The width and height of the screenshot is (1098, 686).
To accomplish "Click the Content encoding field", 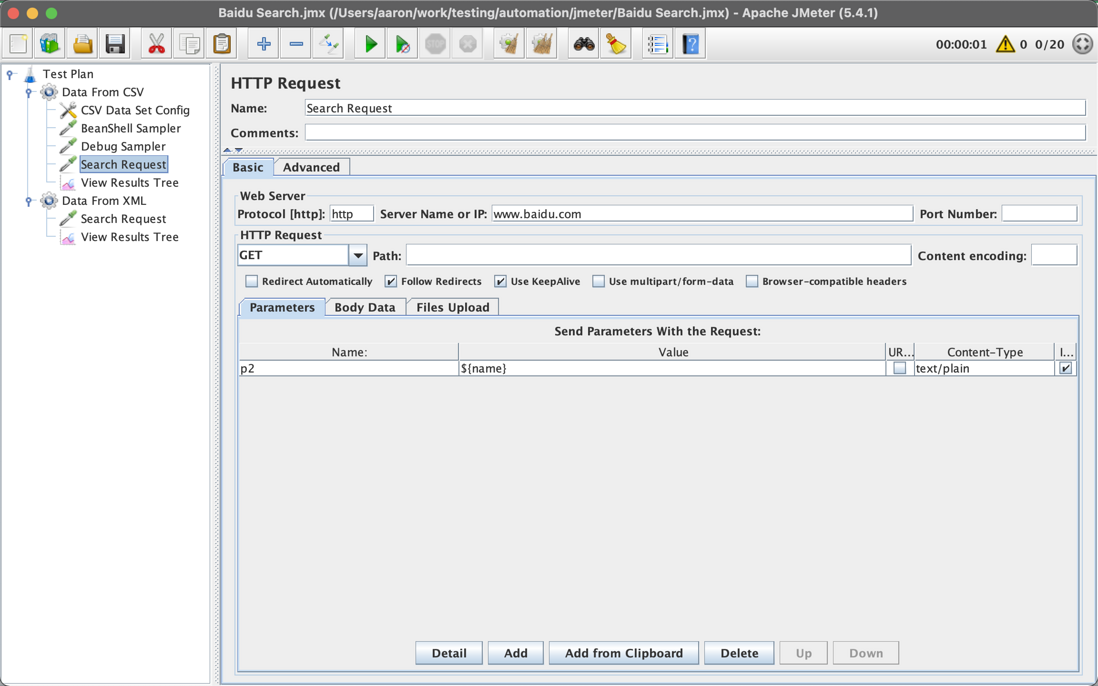I will coord(1054,256).
